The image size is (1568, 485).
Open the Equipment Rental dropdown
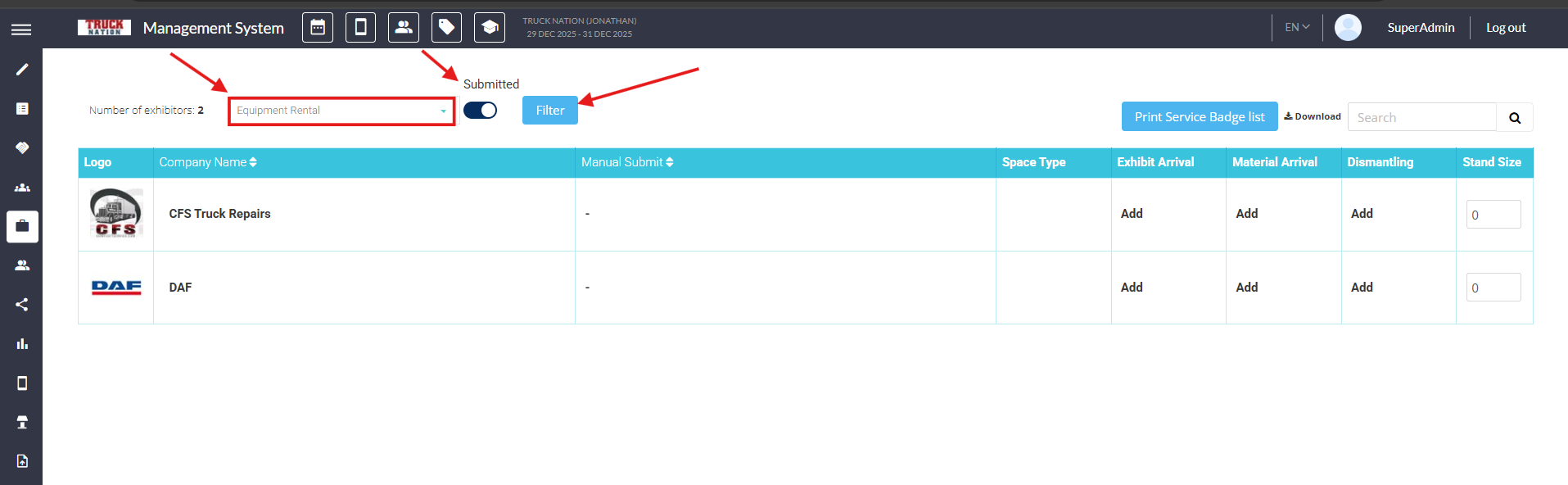tap(341, 111)
